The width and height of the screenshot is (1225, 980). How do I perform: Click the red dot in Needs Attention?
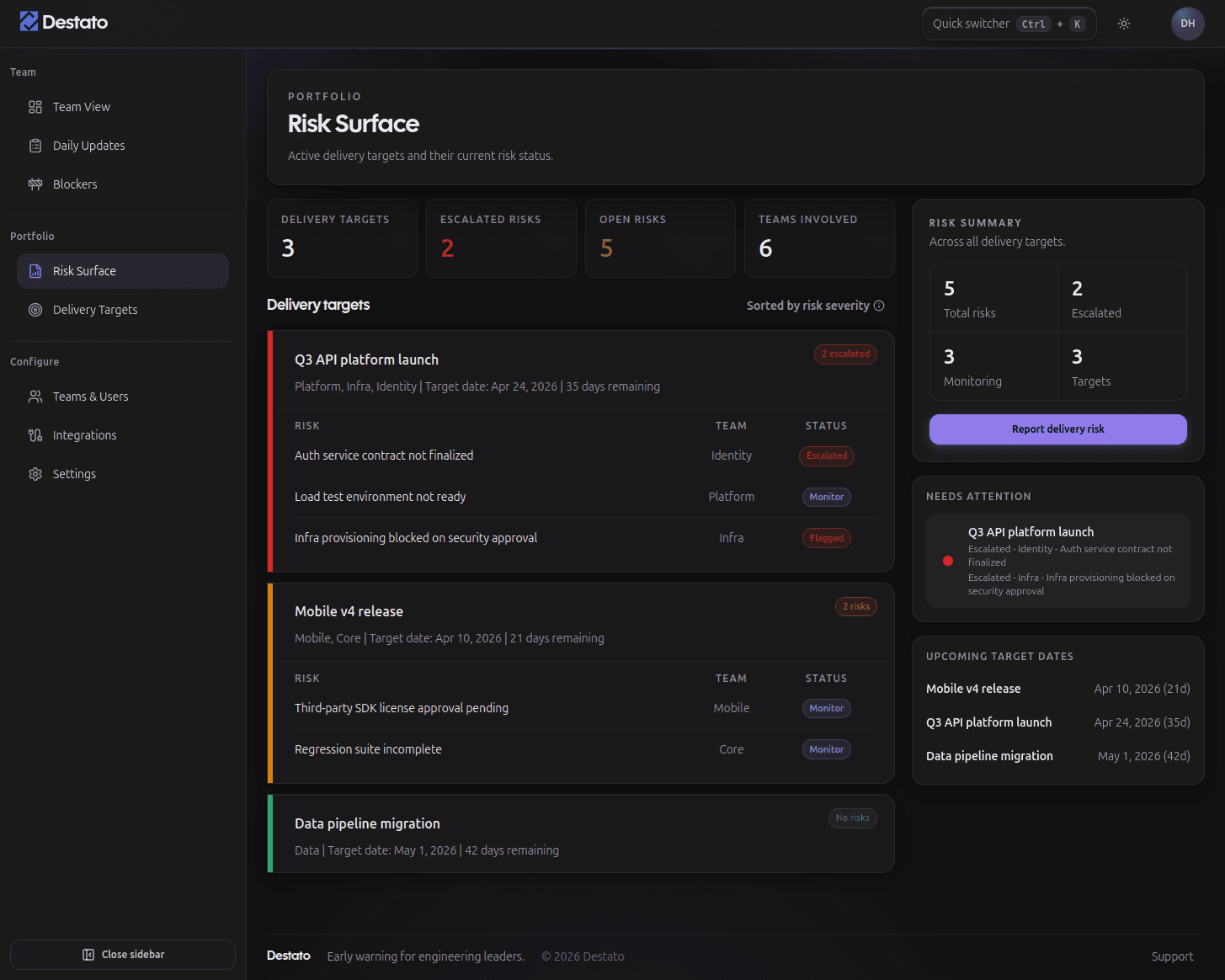coord(948,561)
